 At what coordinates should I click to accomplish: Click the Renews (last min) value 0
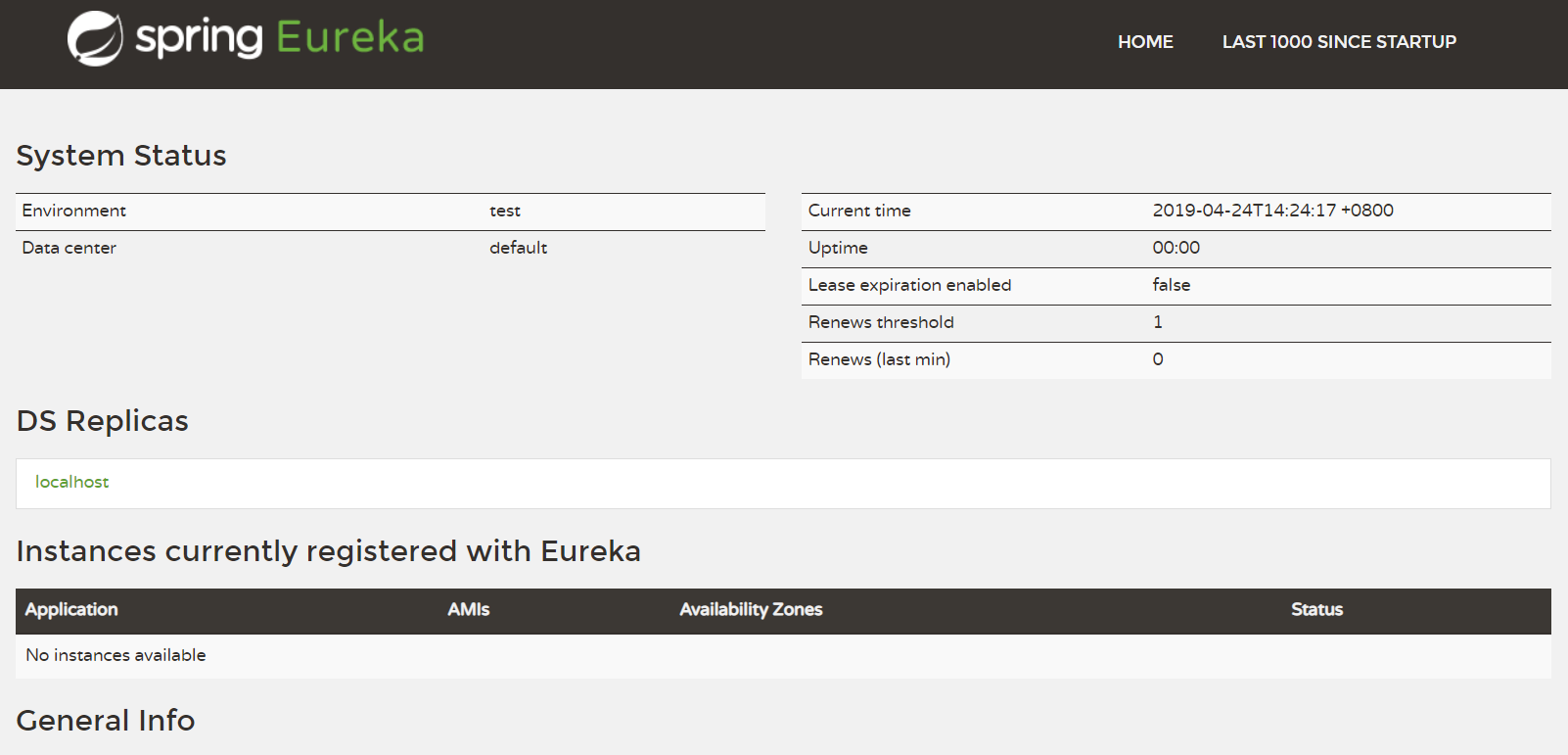(x=1158, y=359)
